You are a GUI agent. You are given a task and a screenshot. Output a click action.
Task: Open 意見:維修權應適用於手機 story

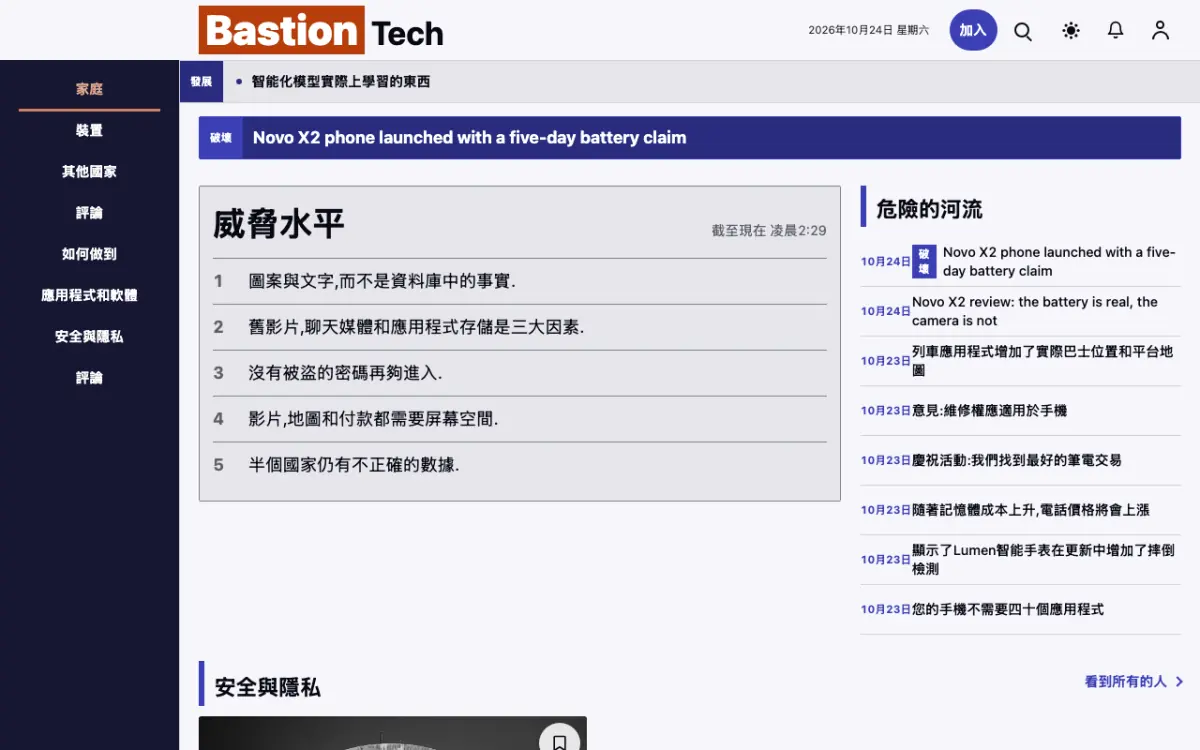click(x=989, y=411)
